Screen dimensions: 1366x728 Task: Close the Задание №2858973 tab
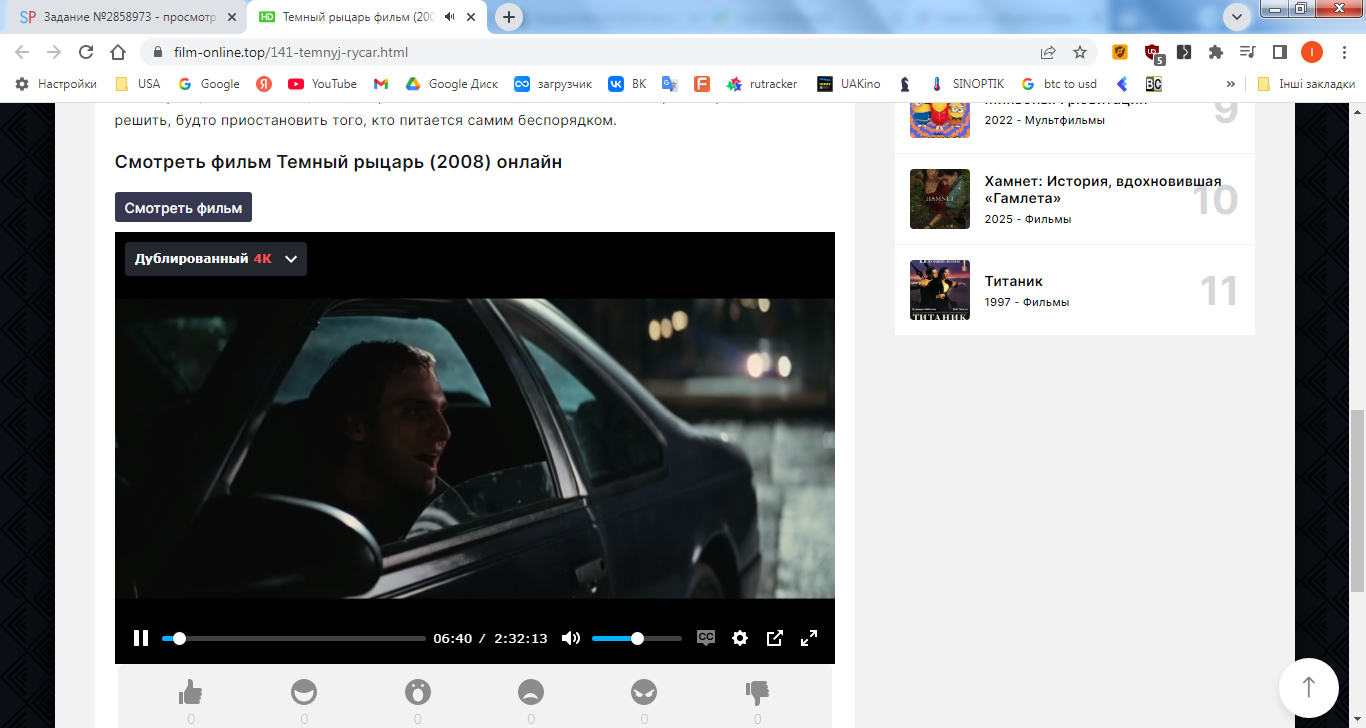(232, 17)
